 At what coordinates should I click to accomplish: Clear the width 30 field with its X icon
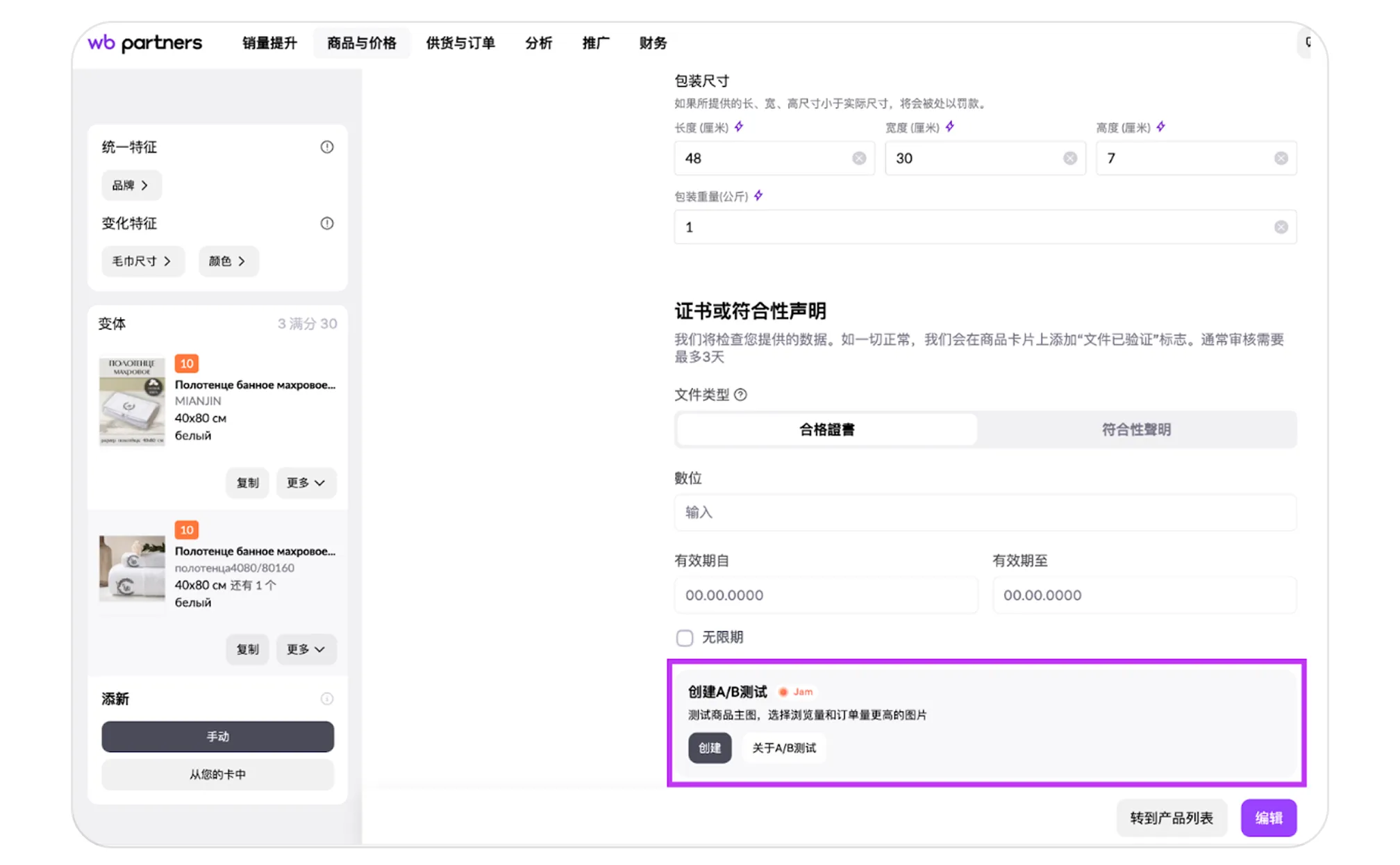click(x=1070, y=158)
